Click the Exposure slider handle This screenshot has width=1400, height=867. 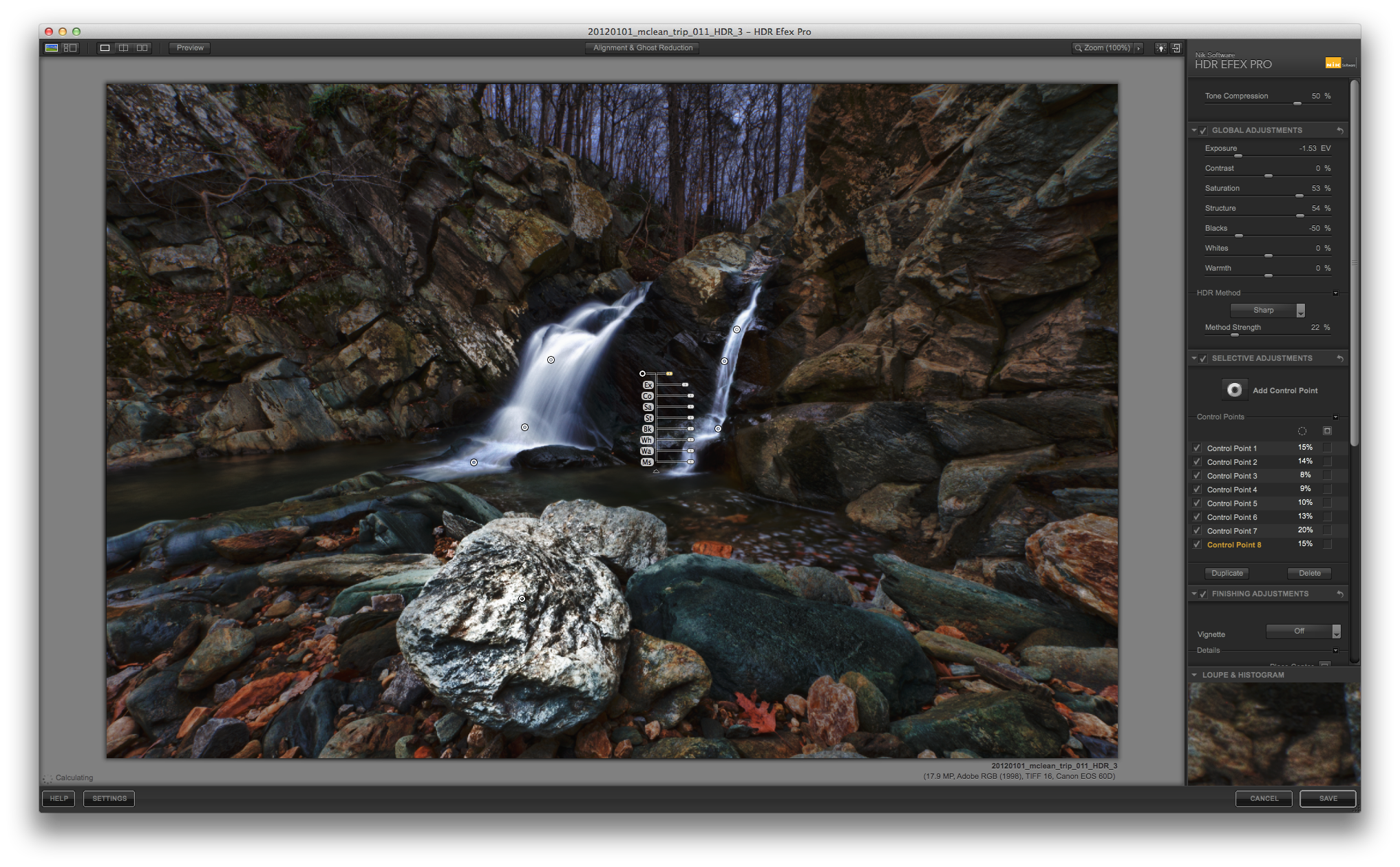(1238, 156)
